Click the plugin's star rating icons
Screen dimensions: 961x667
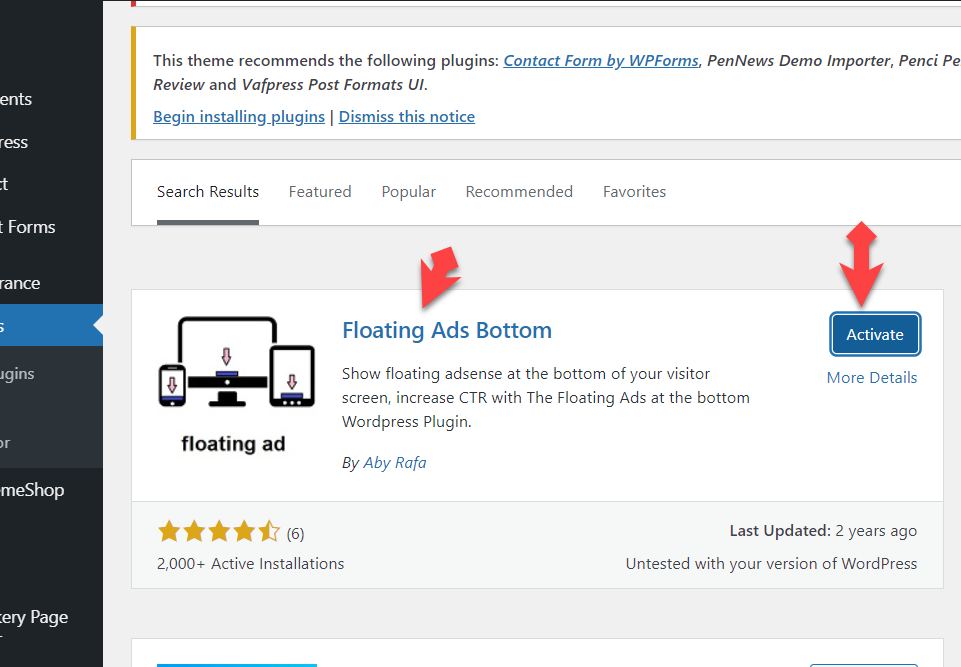(x=219, y=532)
